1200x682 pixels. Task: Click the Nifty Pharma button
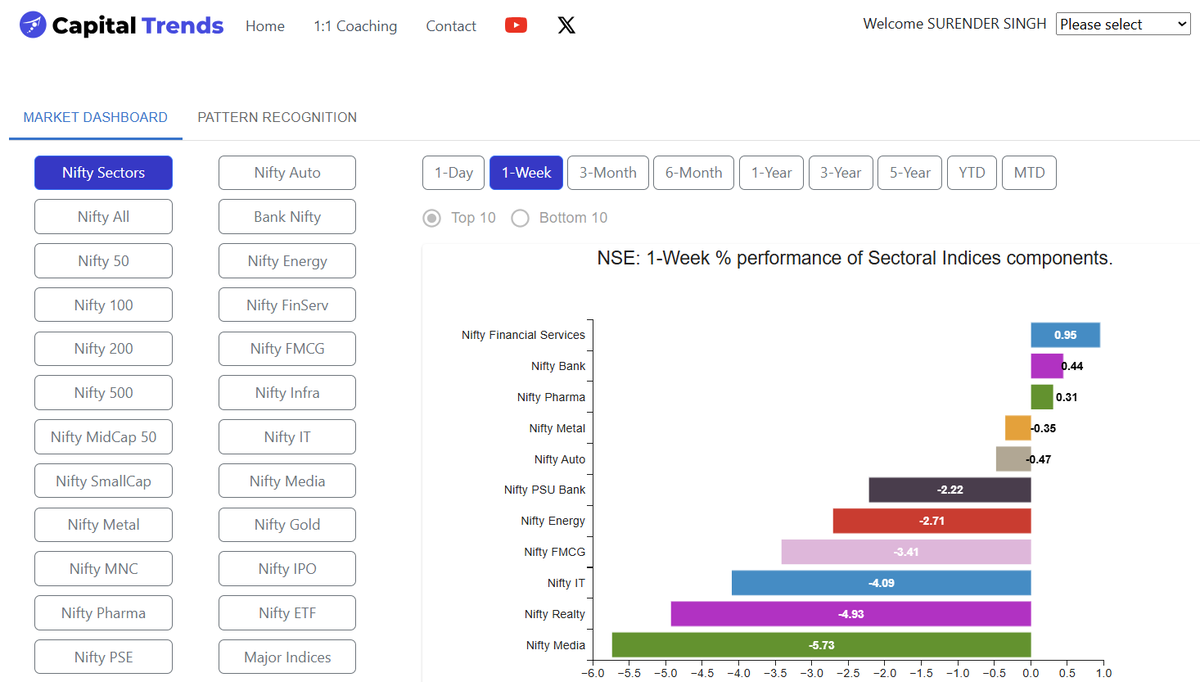(103, 613)
